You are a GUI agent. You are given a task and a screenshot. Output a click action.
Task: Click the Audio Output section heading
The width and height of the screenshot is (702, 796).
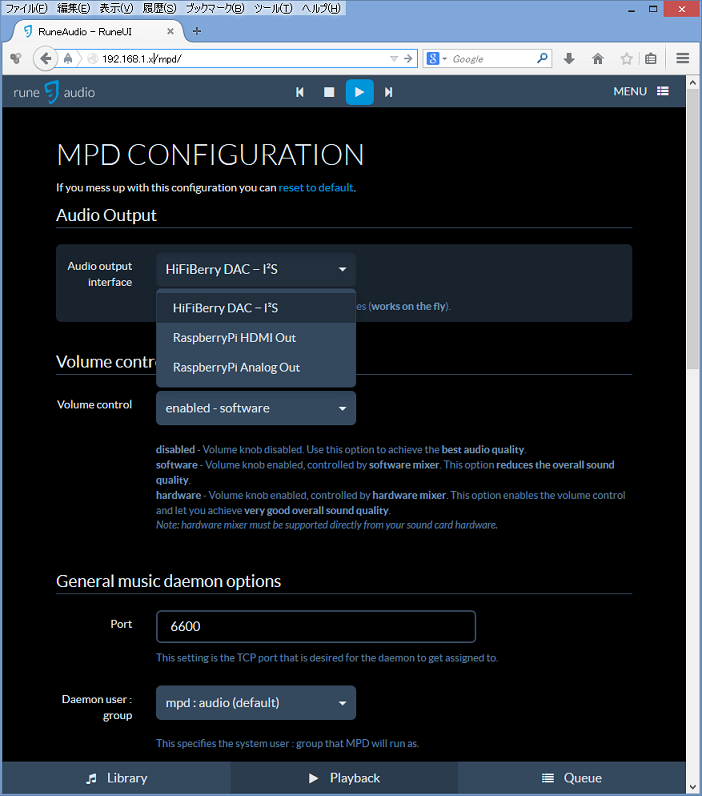(106, 215)
